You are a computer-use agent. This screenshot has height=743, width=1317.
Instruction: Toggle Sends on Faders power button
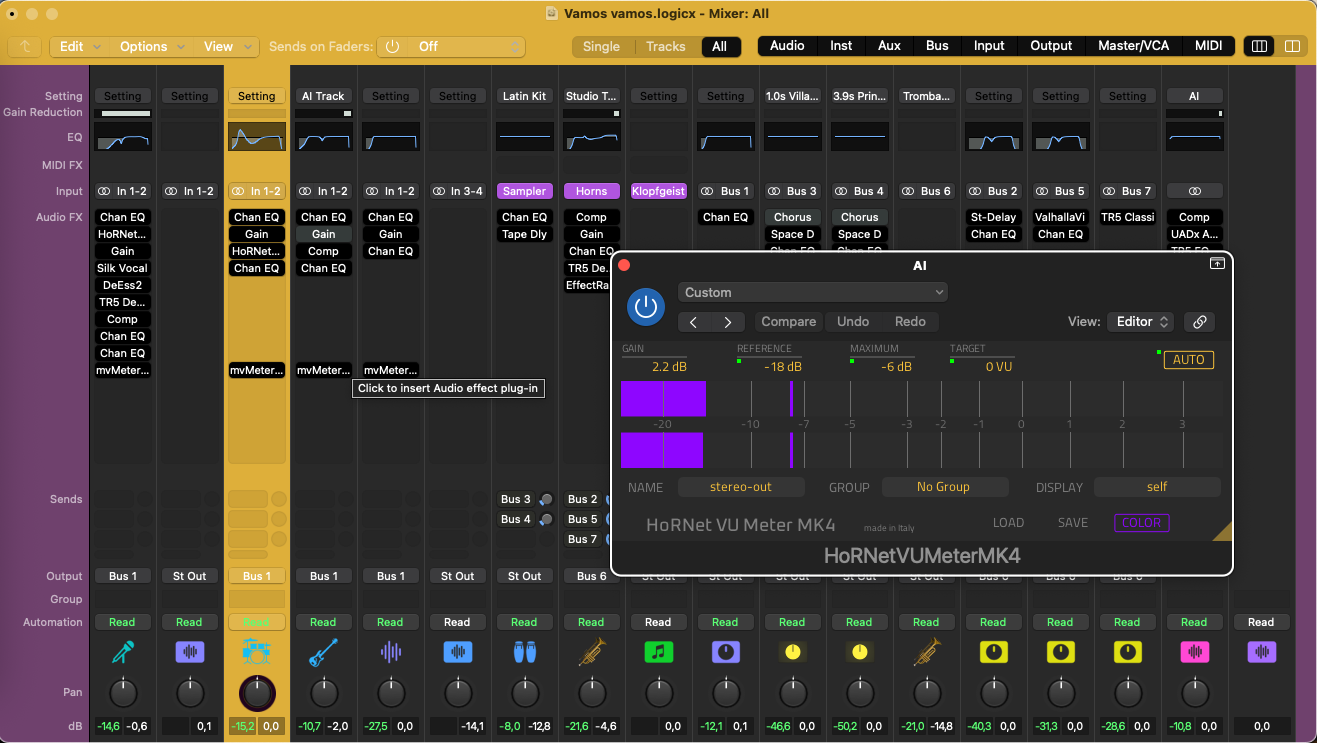(x=392, y=47)
